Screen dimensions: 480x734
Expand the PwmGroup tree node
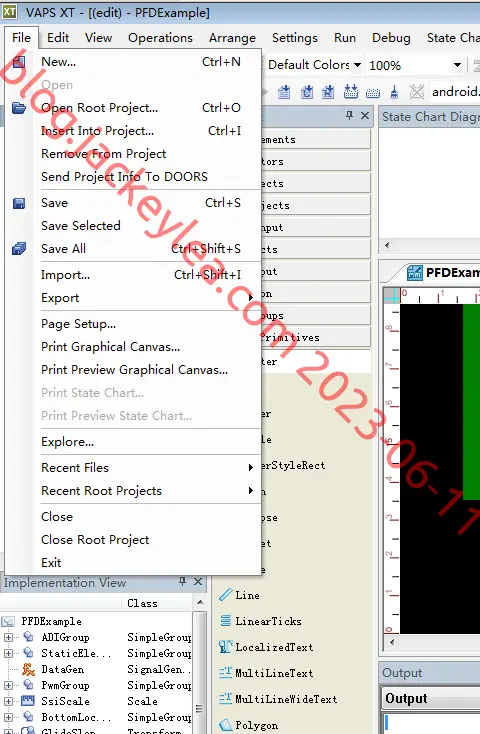[8, 685]
